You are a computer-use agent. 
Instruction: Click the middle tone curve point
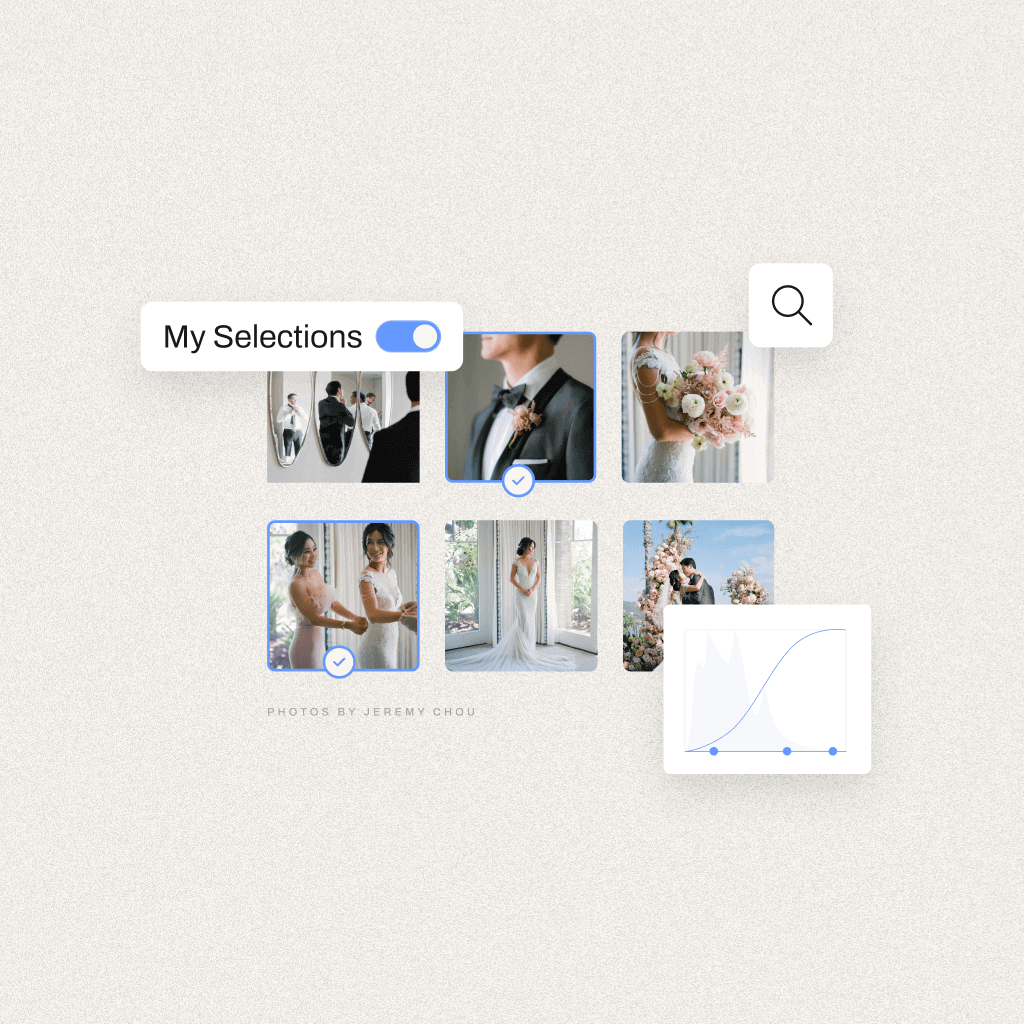[787, 752]
